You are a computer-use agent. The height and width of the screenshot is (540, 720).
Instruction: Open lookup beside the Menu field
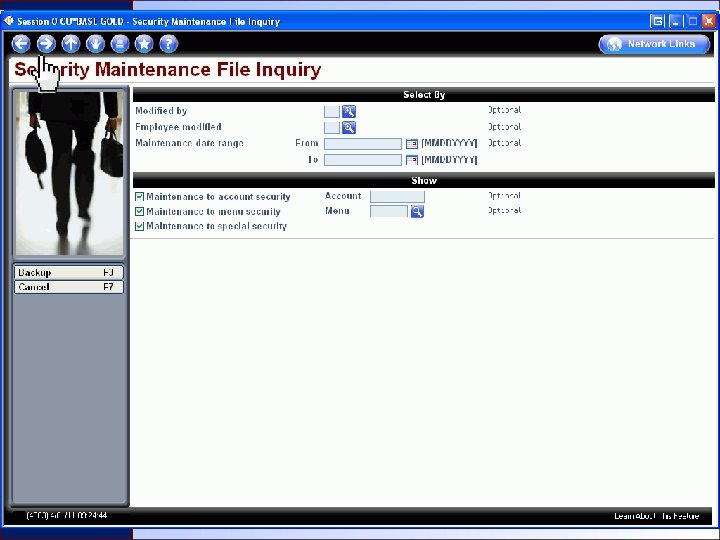click(x=417, y=212)
